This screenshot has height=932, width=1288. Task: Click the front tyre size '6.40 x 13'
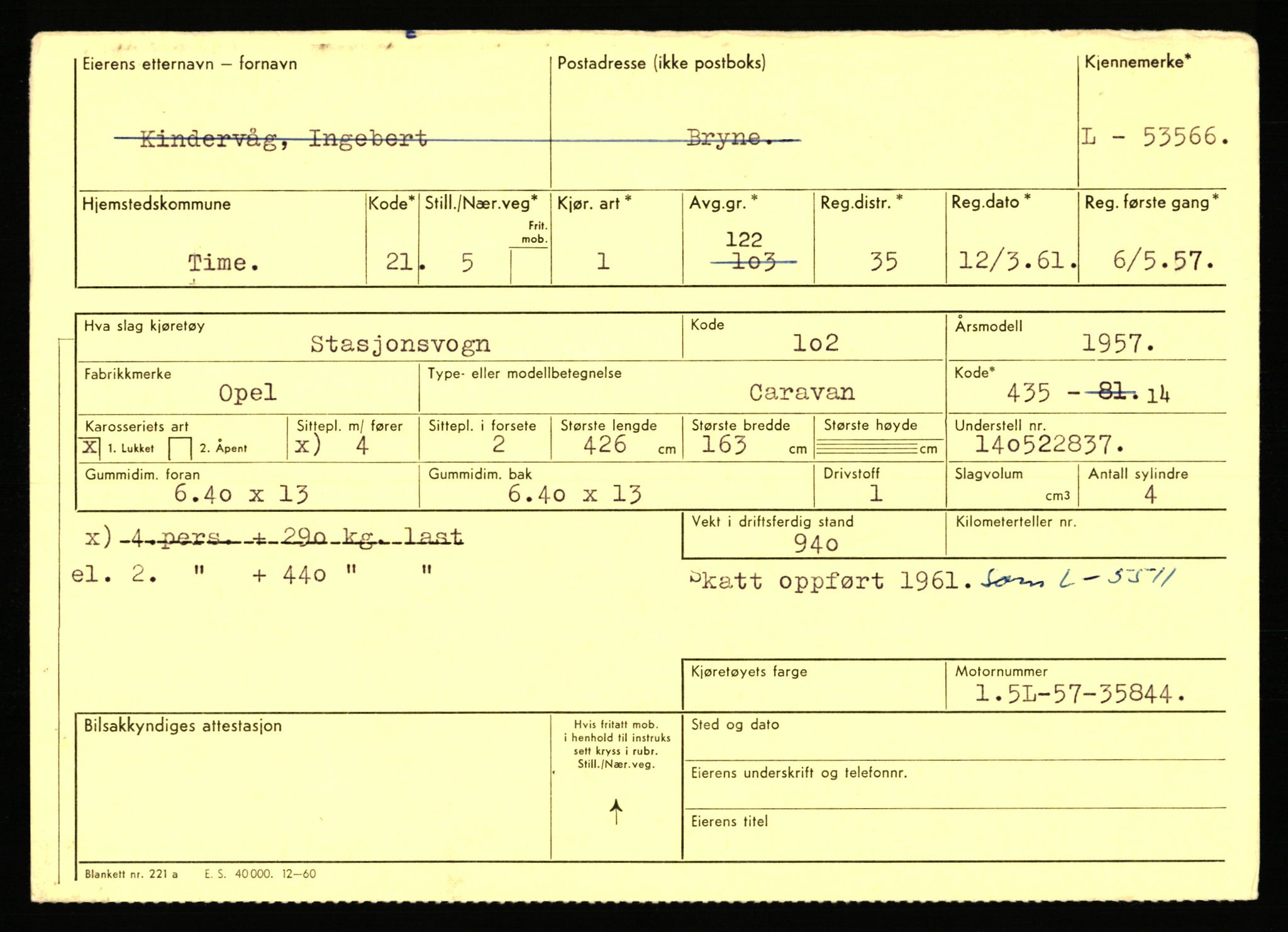coord(241,494)
